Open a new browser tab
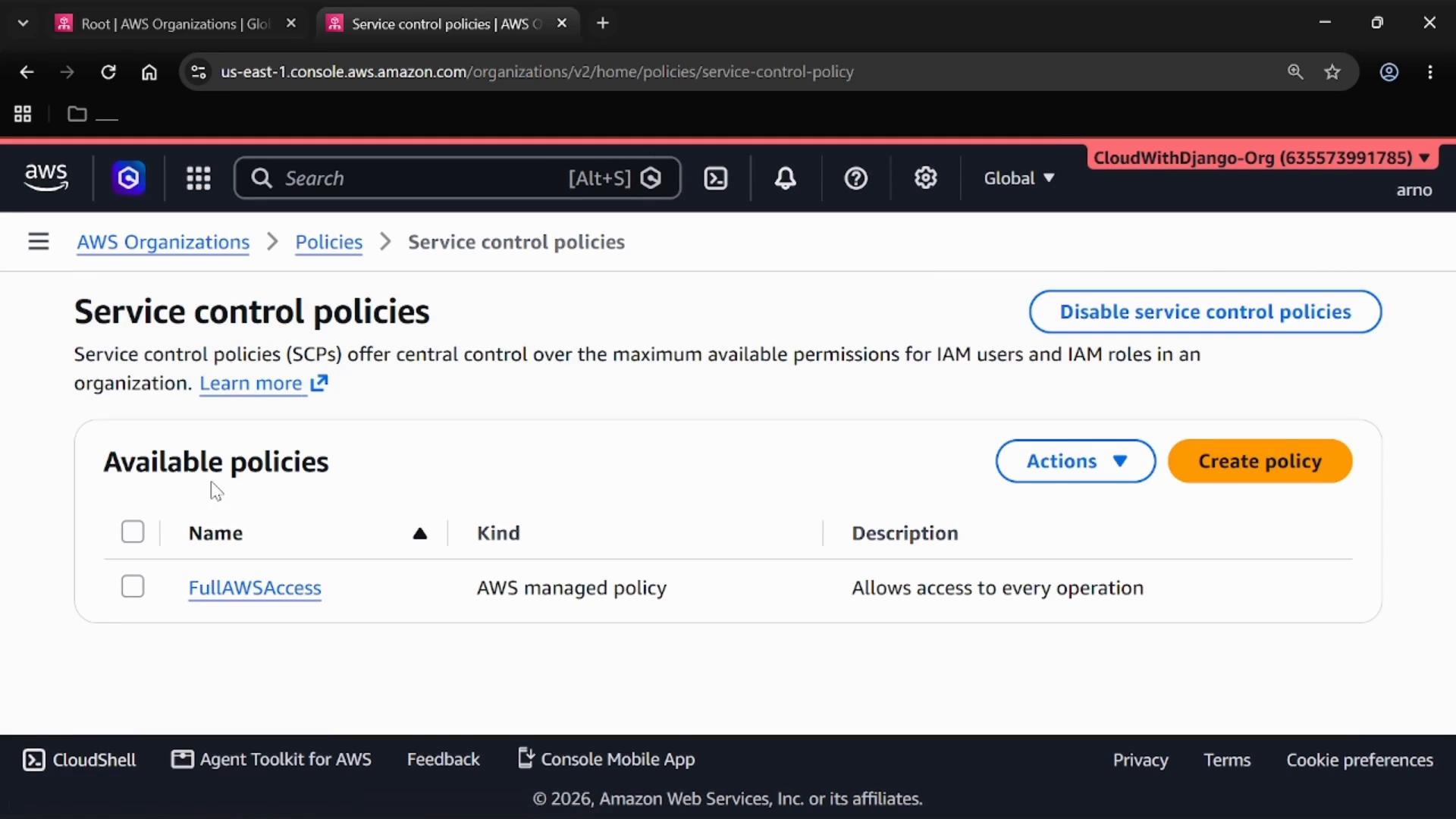The width and height of the screenshot is (1456, 819). [603, 24]
